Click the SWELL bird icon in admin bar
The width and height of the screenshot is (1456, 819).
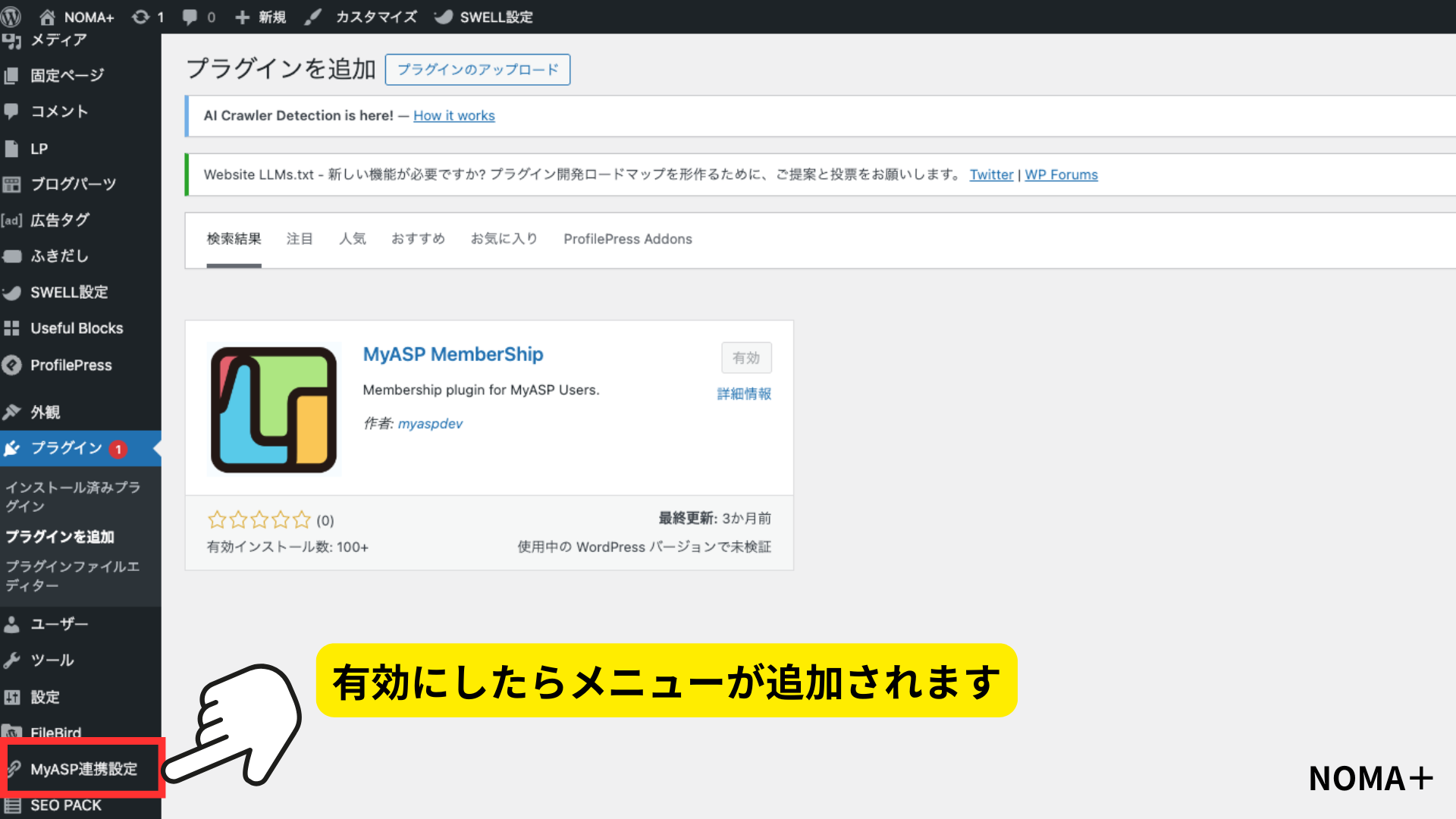[x=444, y=17]
